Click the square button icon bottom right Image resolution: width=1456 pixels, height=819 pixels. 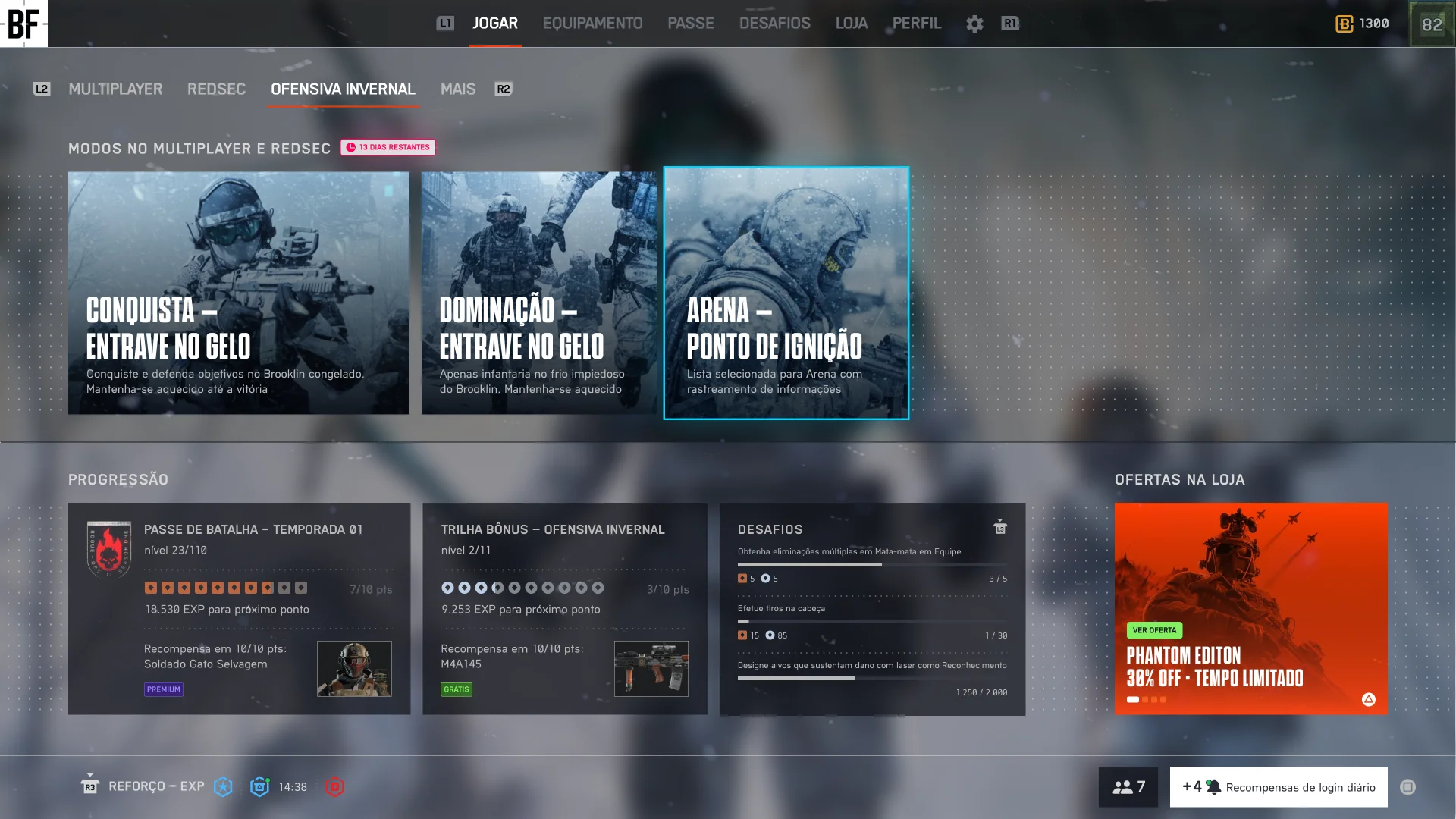pos(1407,786)
